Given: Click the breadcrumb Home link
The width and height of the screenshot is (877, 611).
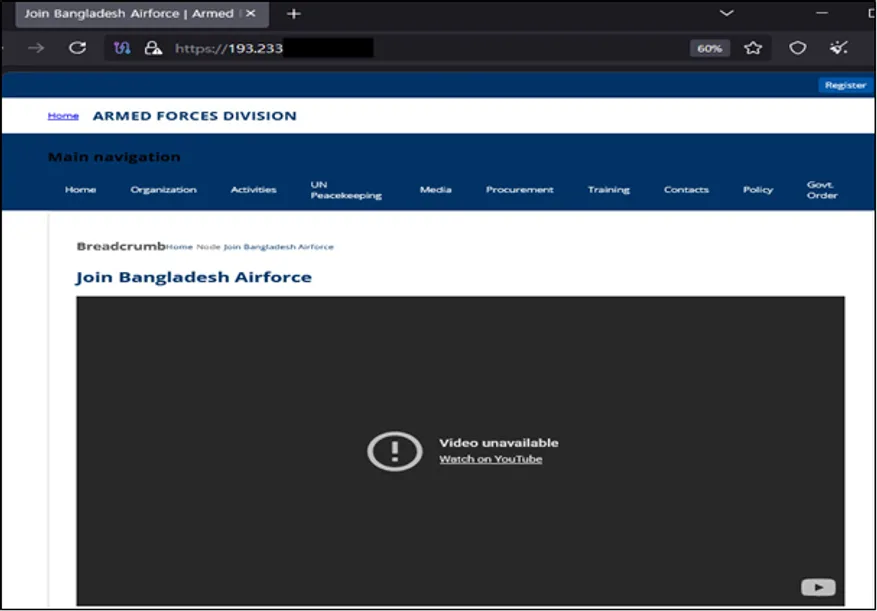Looking at the screenshot, I should [x=180, y=247].
